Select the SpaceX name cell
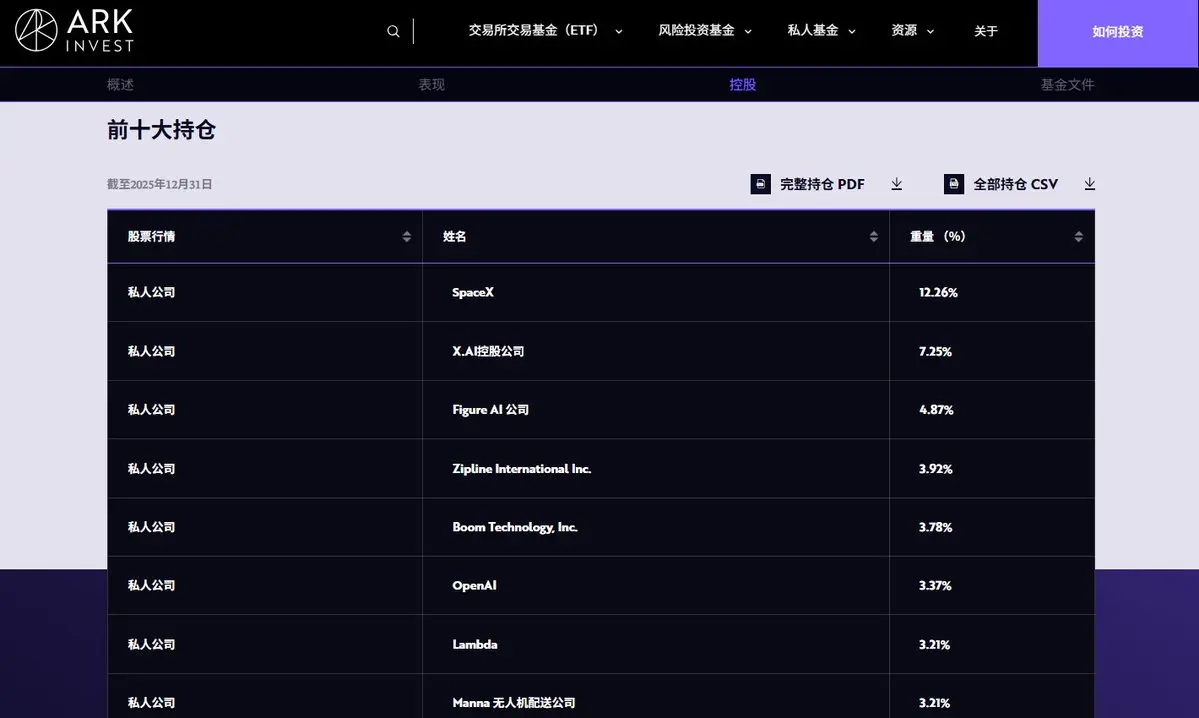Screen dimensions: 1199x718 [x=656, y=293]
